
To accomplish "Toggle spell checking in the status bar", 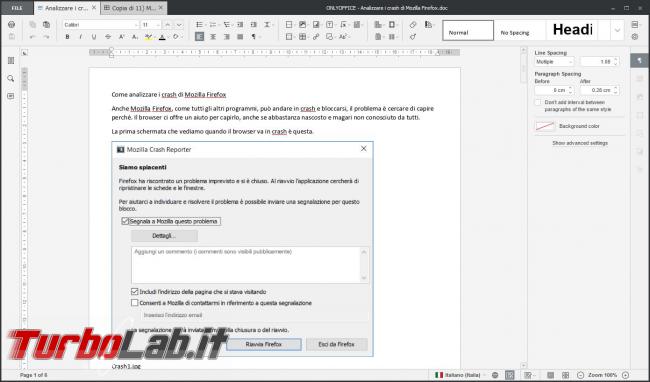I will tap(509, 375).
